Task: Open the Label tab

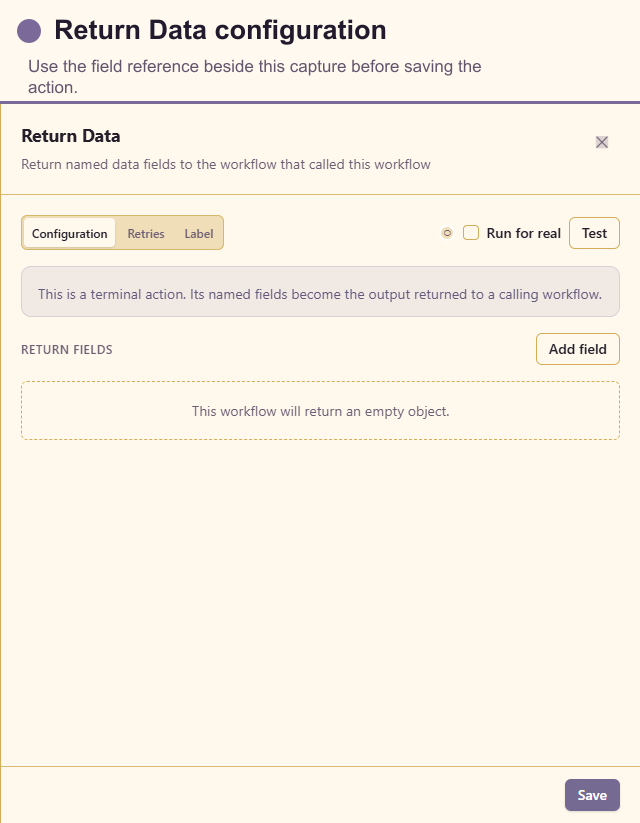Action: tap(198, 234)
